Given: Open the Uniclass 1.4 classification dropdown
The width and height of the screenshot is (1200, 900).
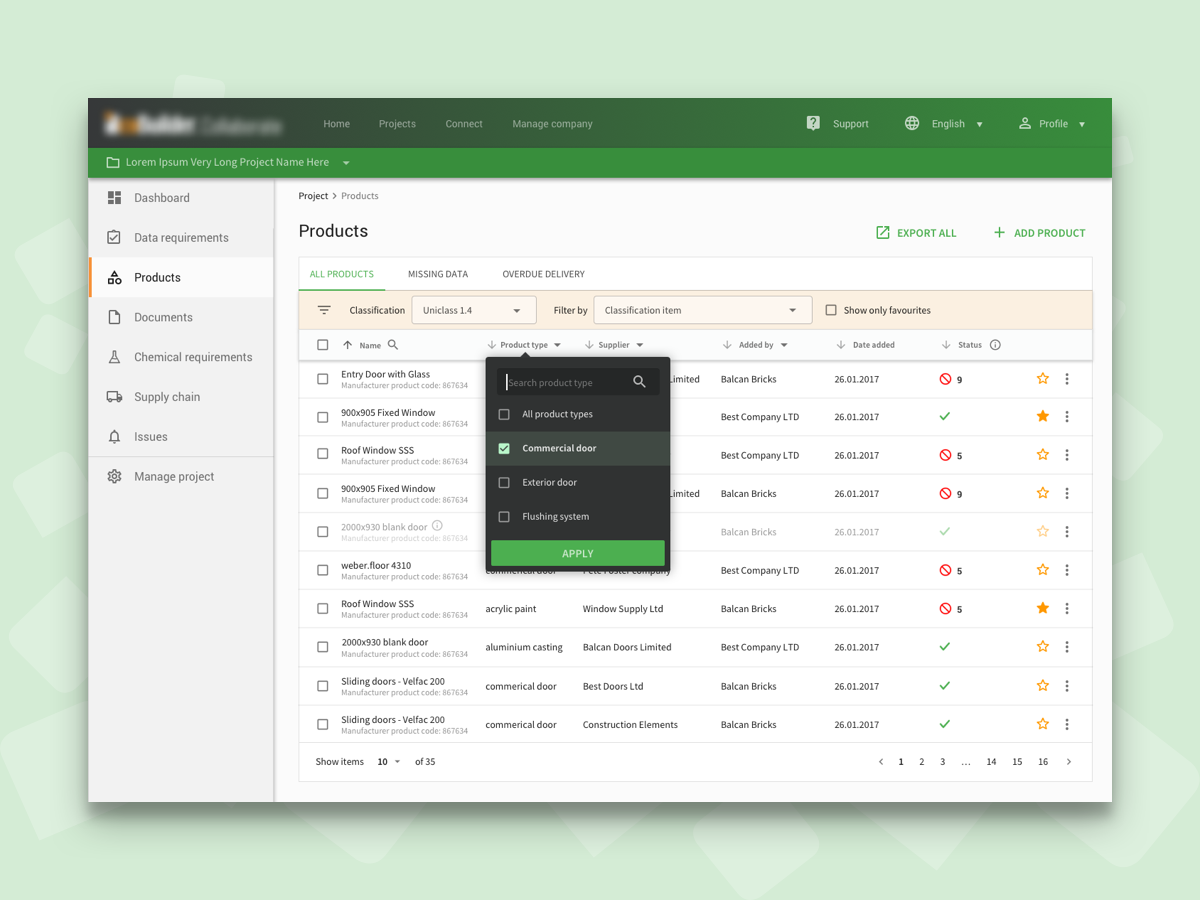Looking at the screenshot, I should [x=473, y=309].
